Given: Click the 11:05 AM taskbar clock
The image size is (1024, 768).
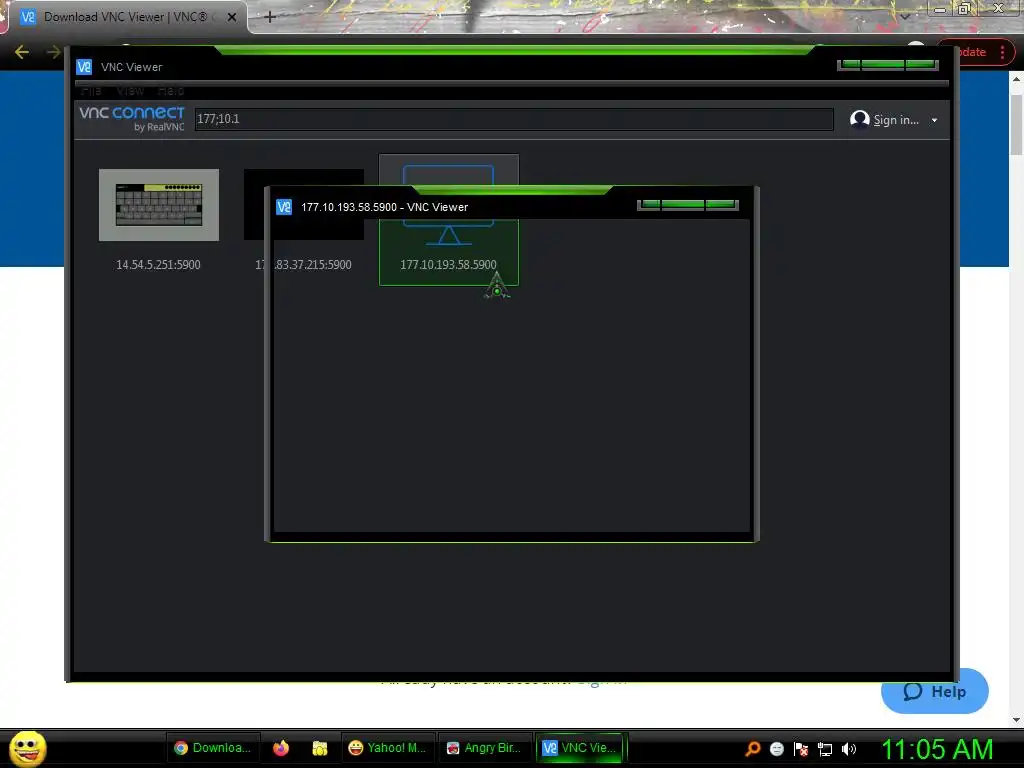Looking at the screenshot, I should point(937,749).
